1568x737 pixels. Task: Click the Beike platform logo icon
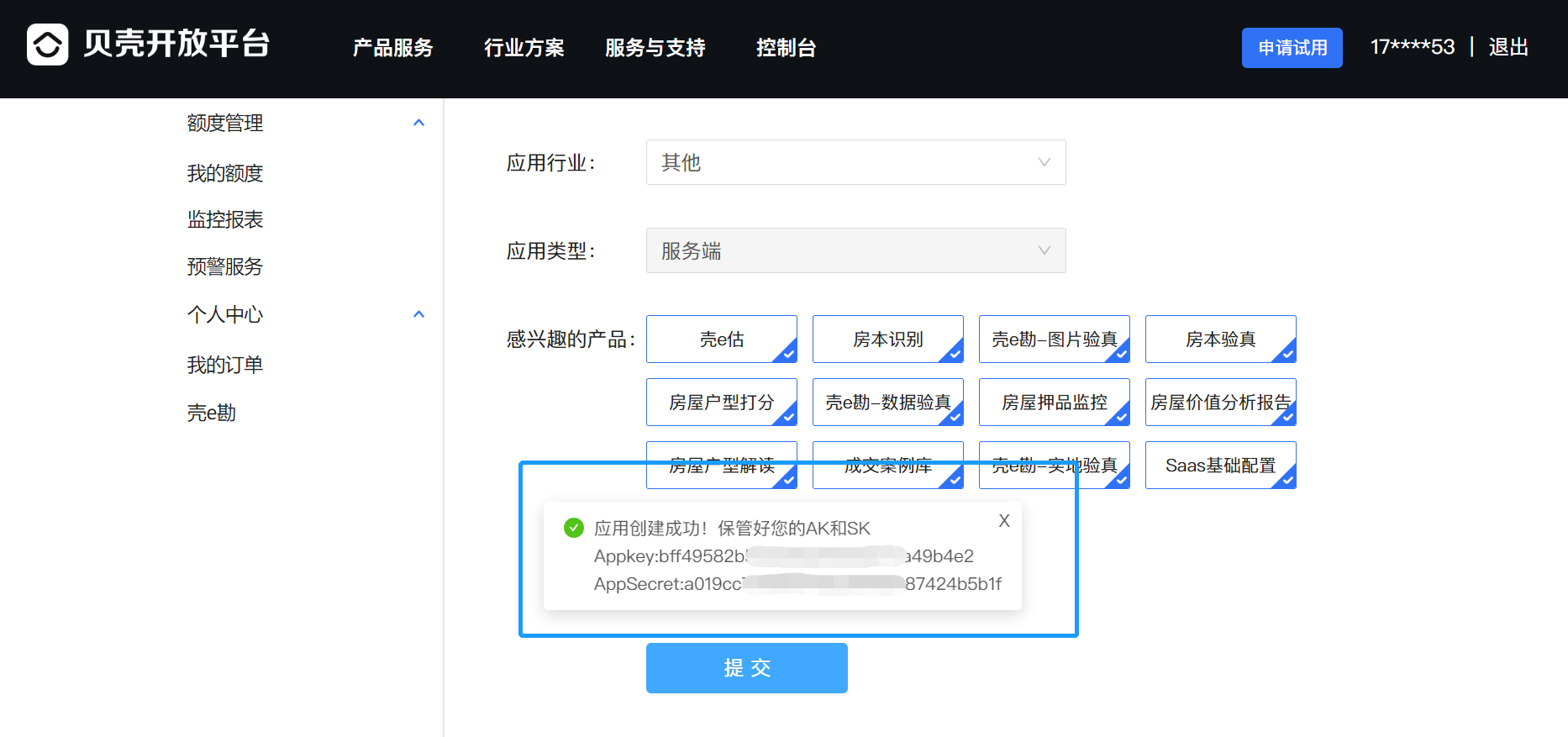[x=48, y=45]
